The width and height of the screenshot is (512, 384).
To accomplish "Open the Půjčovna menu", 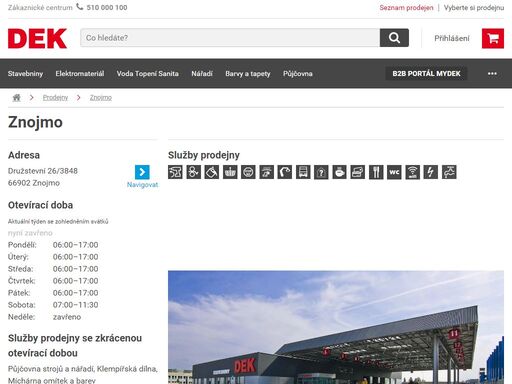I will coord(298,74).
